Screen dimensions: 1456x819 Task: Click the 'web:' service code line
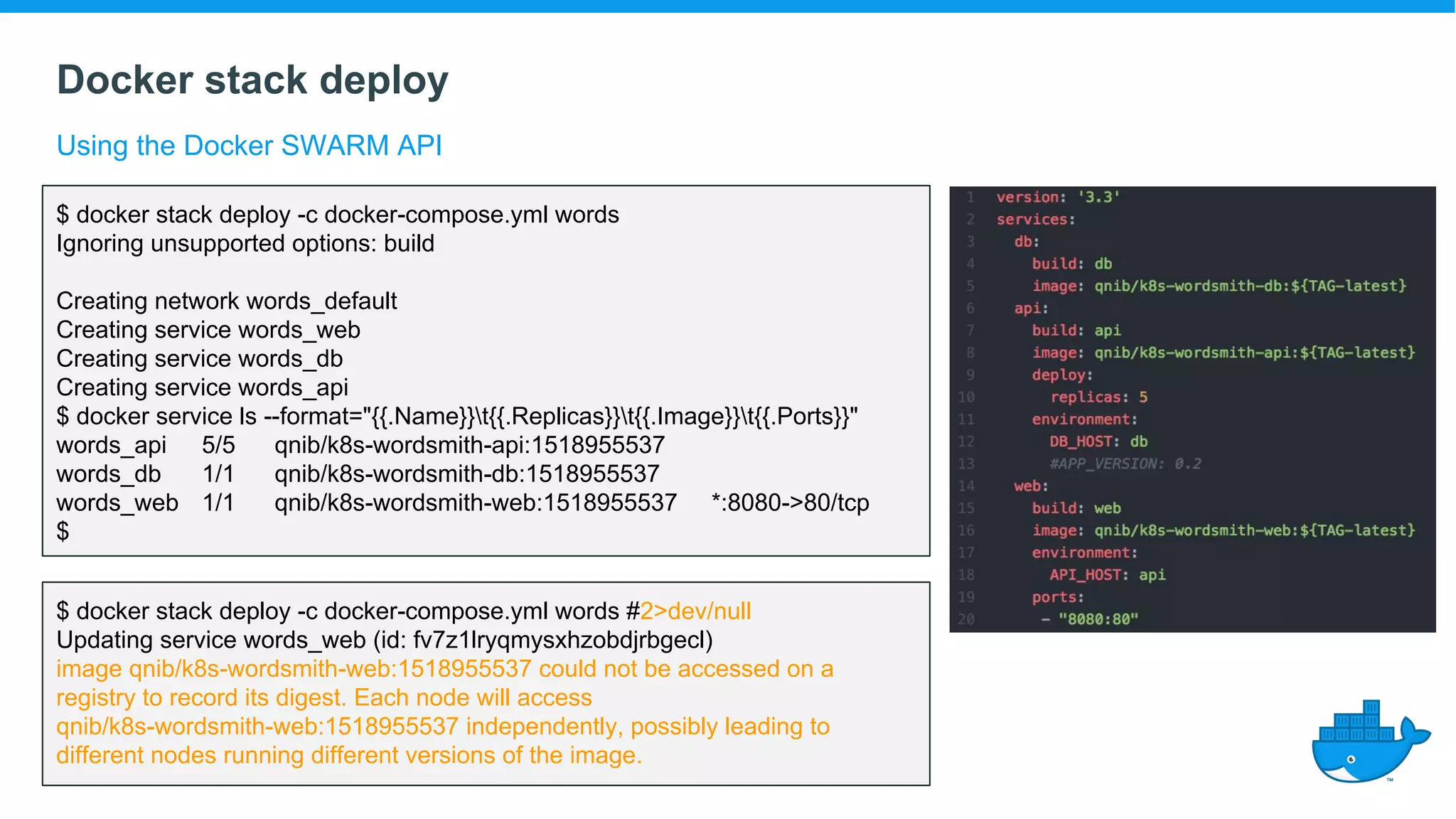tap(1031, 486)
